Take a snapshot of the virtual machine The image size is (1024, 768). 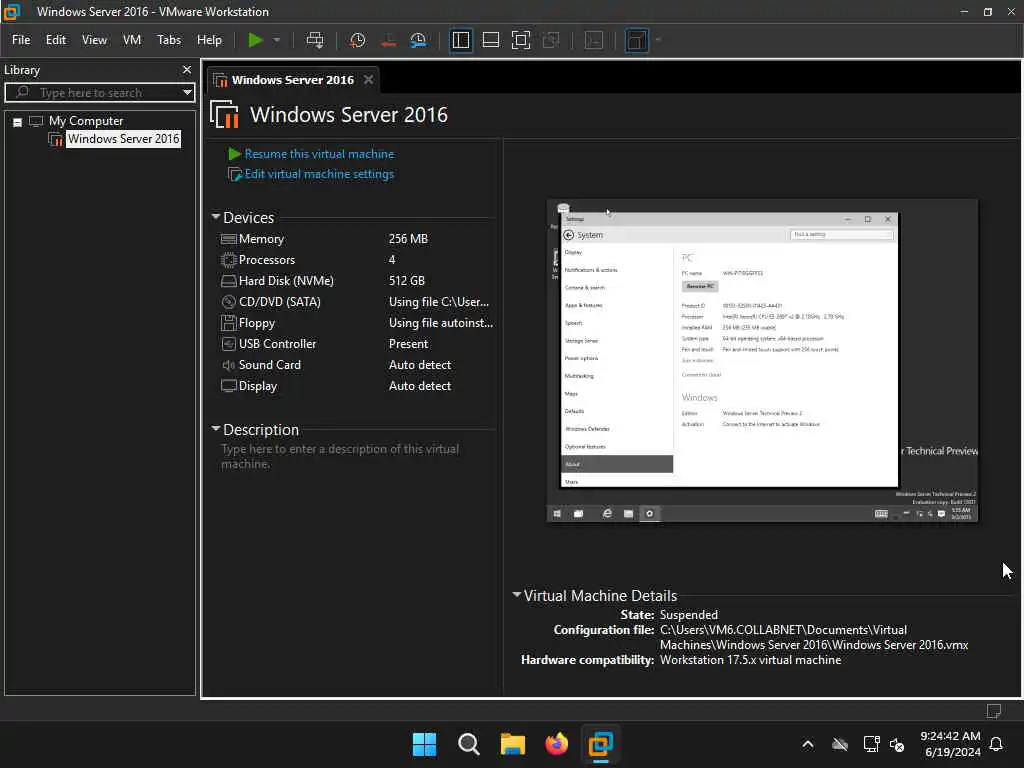point(357,40)
